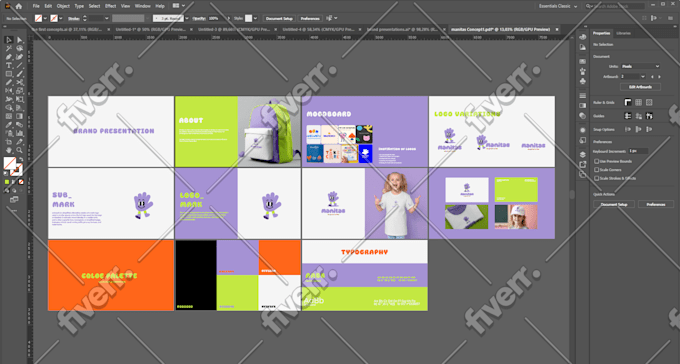Select the Lasso tool
The height and width of the screenshot is (364, 680).
pyautogui.click(x=20, y=49)
